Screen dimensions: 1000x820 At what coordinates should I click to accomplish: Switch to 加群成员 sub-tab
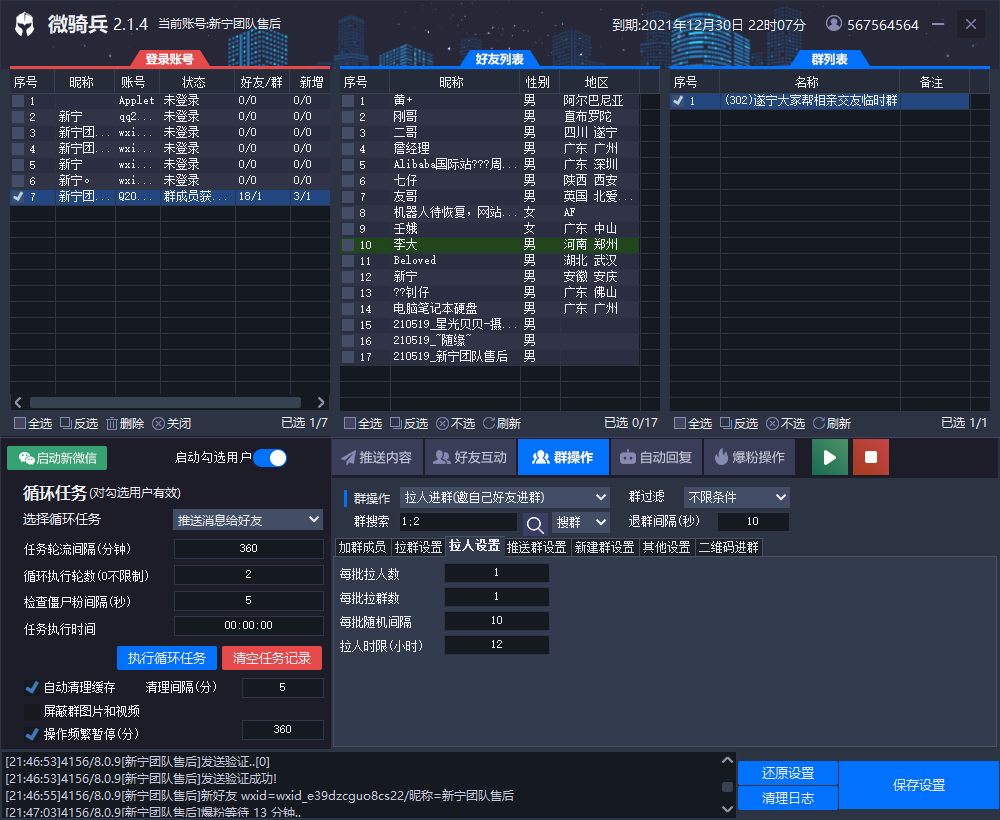coord(362,547)
